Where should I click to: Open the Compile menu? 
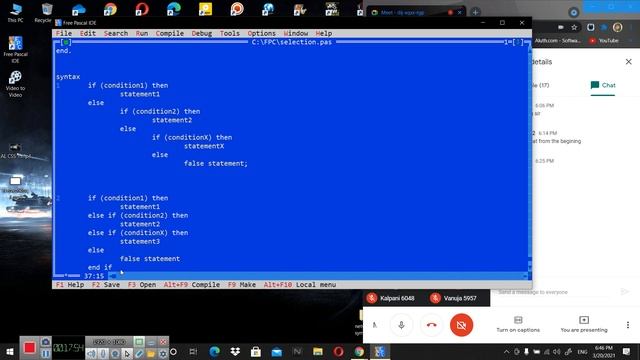[x=170, y=33]
